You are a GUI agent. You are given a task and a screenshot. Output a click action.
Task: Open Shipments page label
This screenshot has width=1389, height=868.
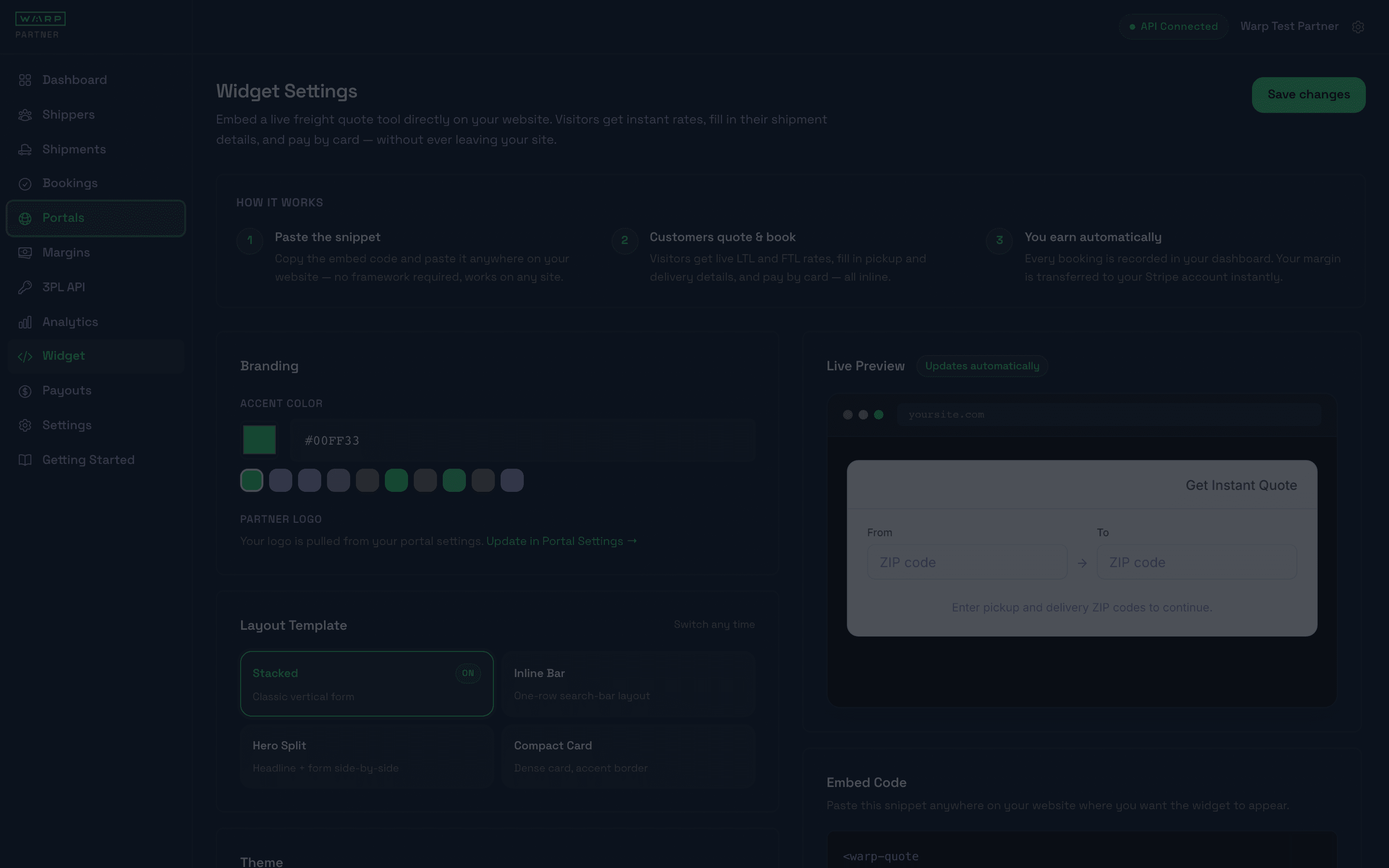coord(74,149)
